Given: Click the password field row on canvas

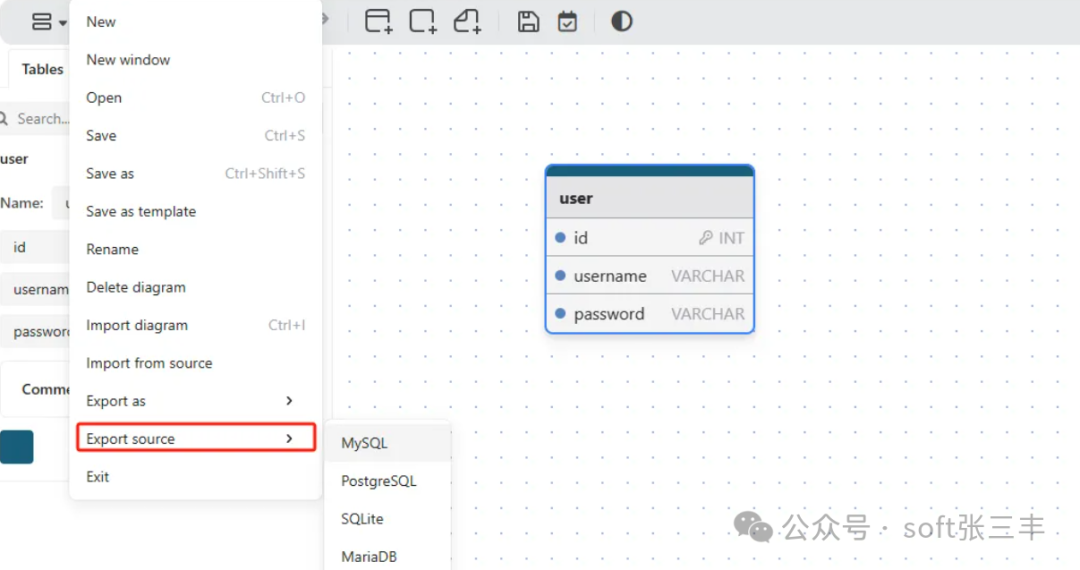Looking at the screenshot, I should coord(650,313).
